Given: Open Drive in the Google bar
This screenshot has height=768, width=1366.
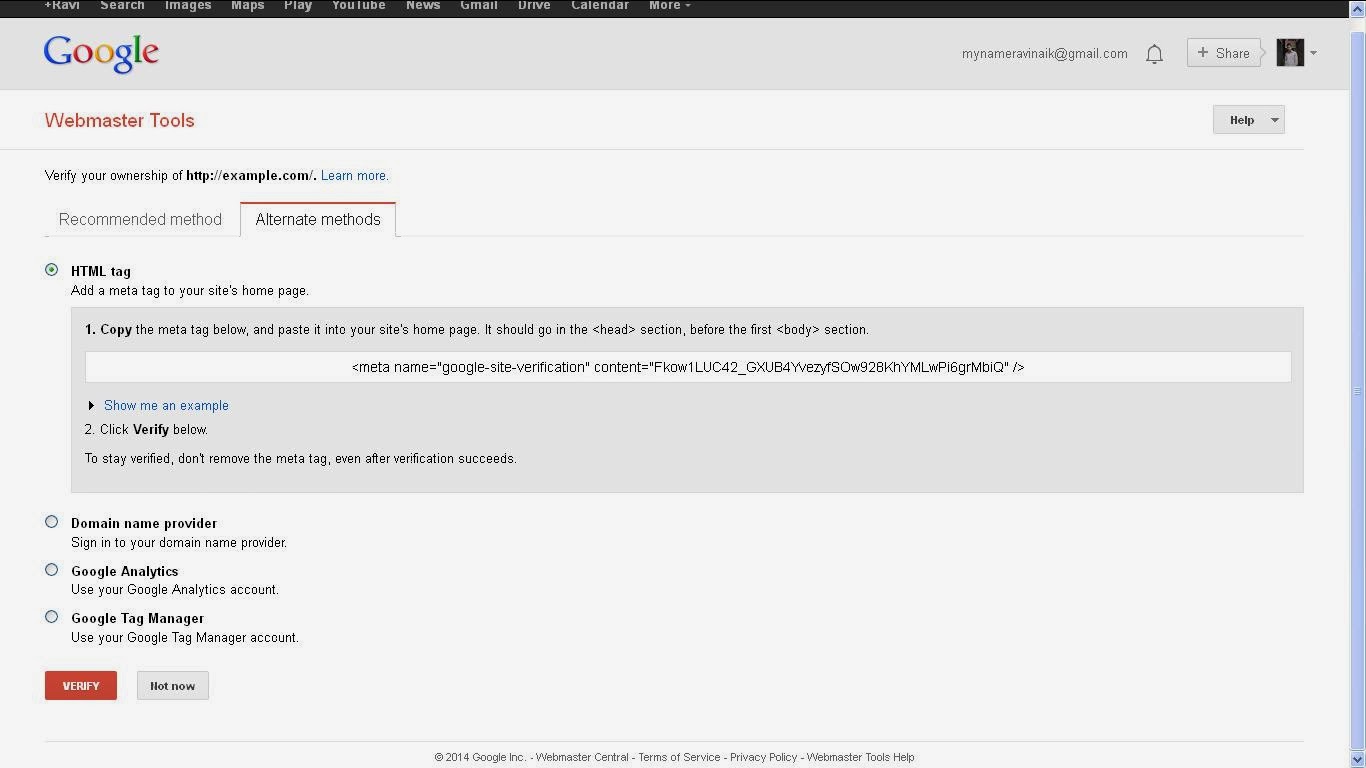Looking at the screenshot, I should pos(534,6).
